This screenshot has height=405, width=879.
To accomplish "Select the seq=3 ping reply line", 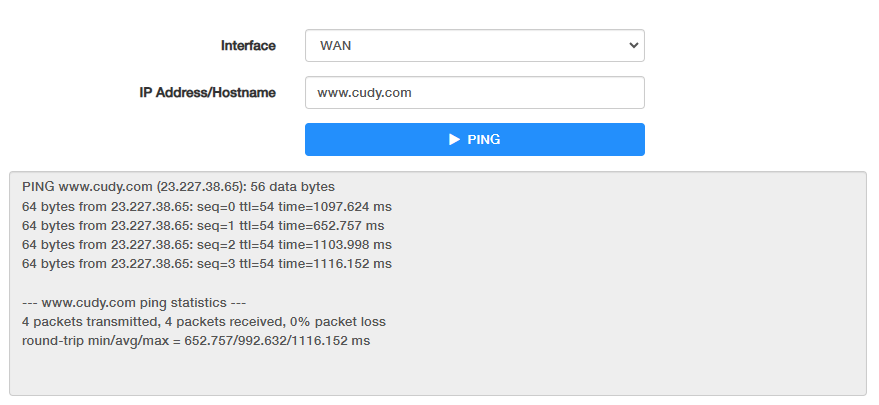I will [x=206, y=264].
